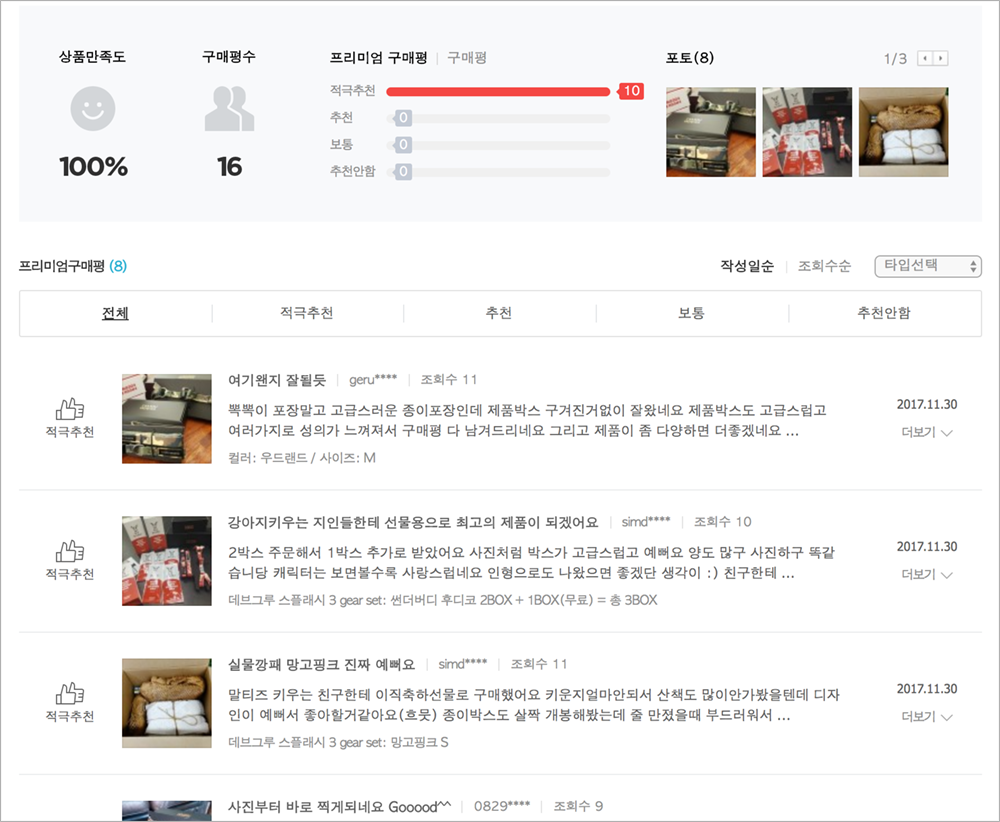Click the 16 review count value

point(229,166)
